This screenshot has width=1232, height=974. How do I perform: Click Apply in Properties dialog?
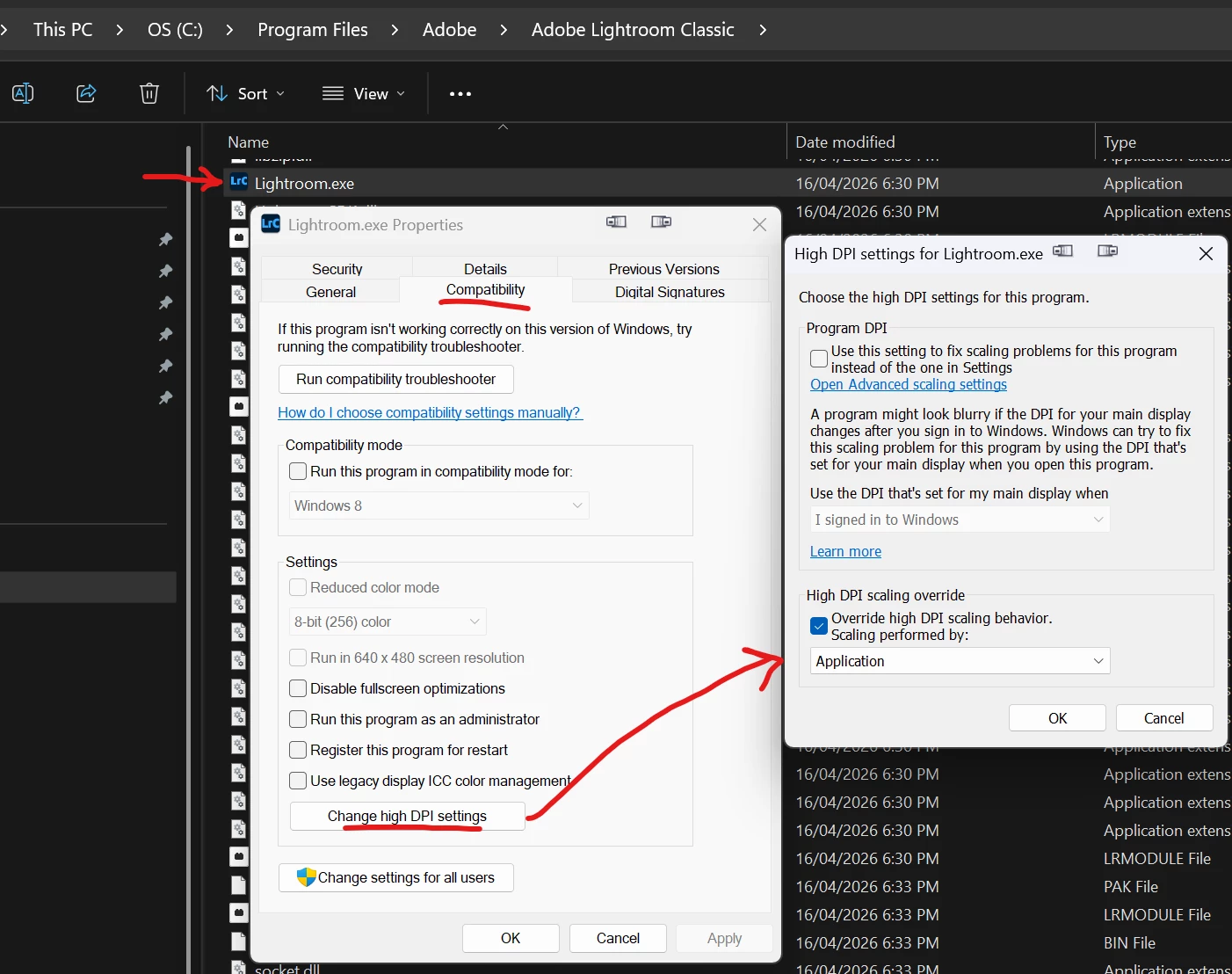coord(724,938)
